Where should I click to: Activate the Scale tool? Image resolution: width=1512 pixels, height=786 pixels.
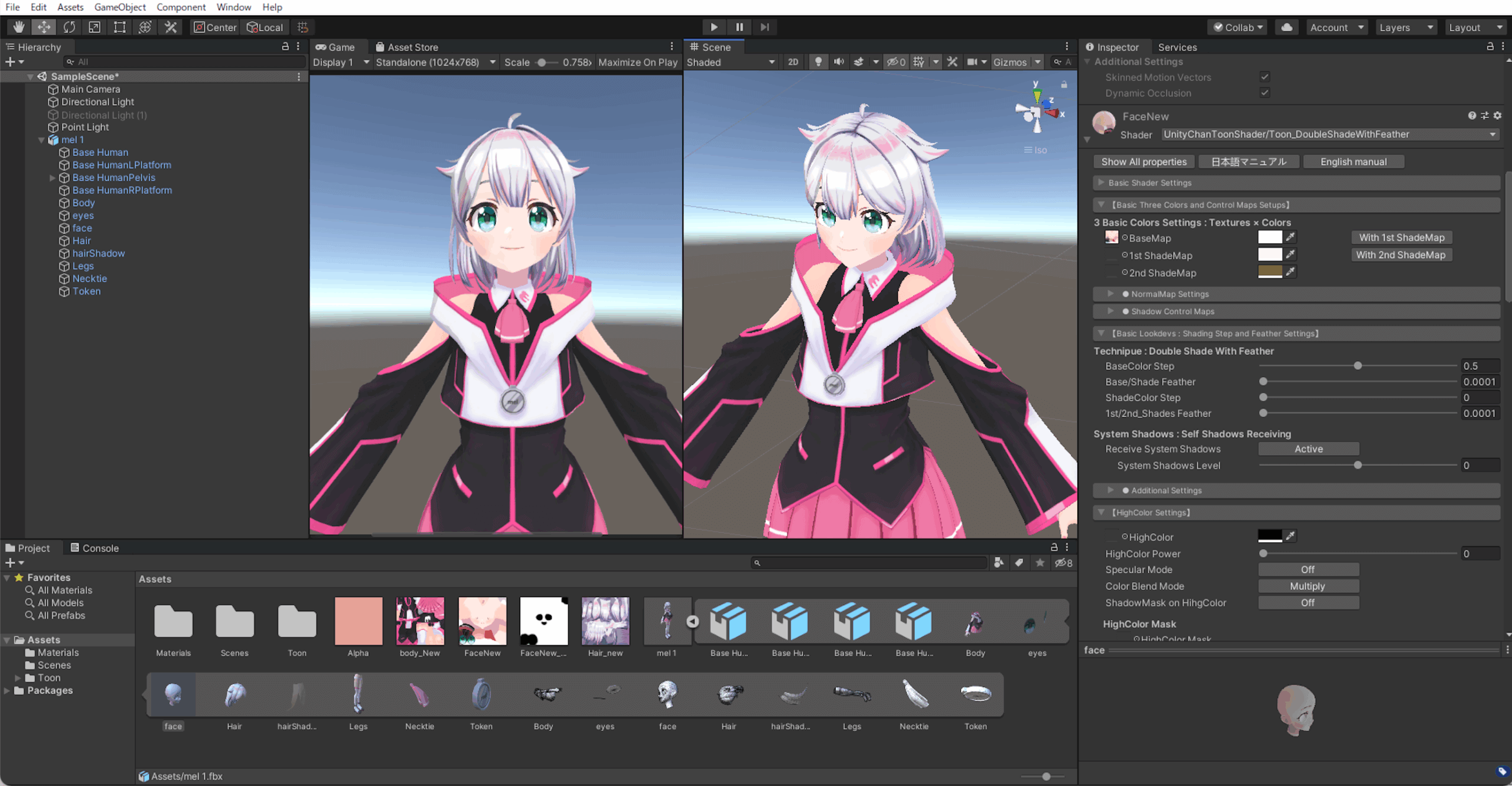click(94, 27)
